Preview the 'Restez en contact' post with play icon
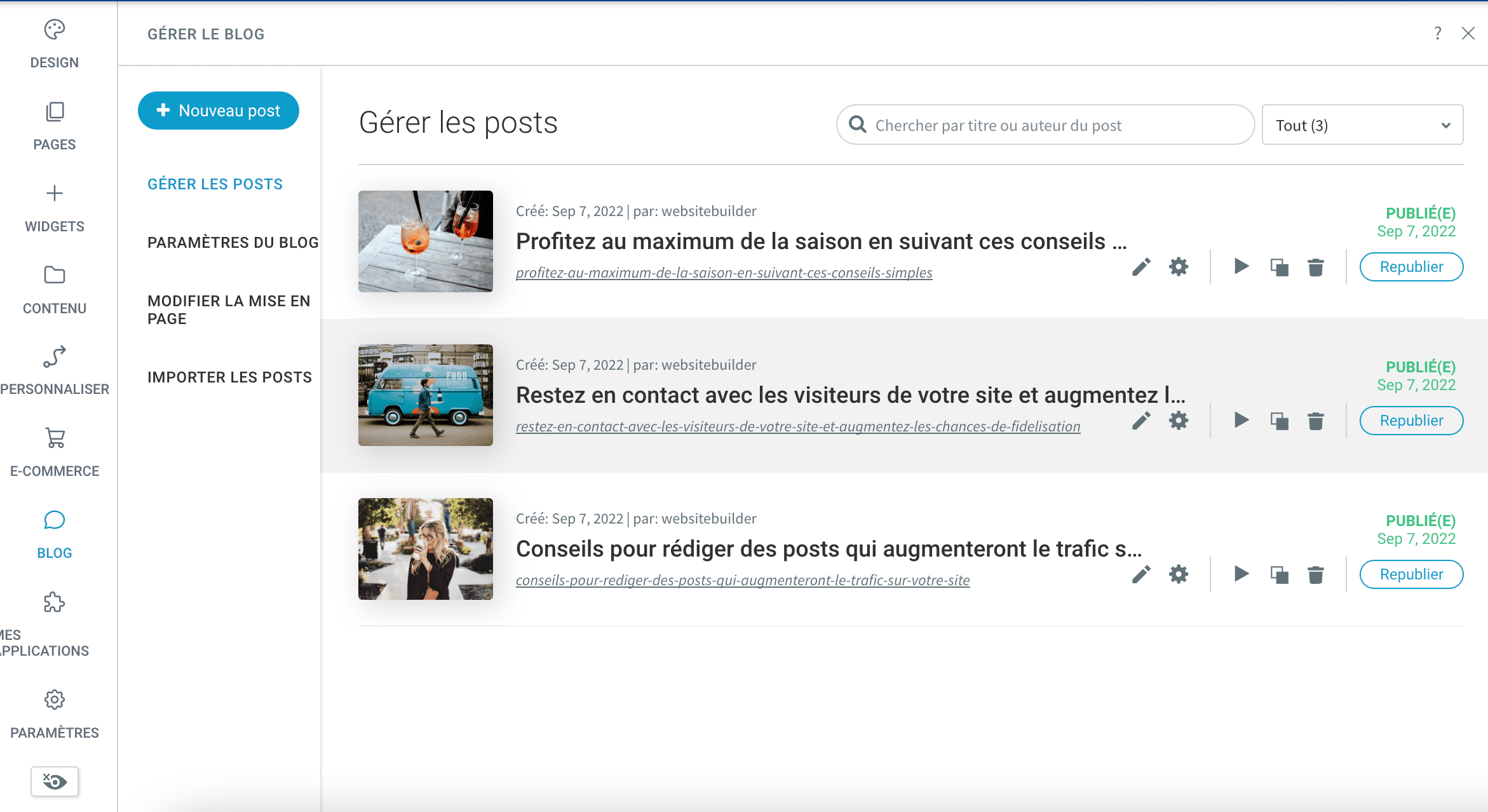 click(1241, 421)
